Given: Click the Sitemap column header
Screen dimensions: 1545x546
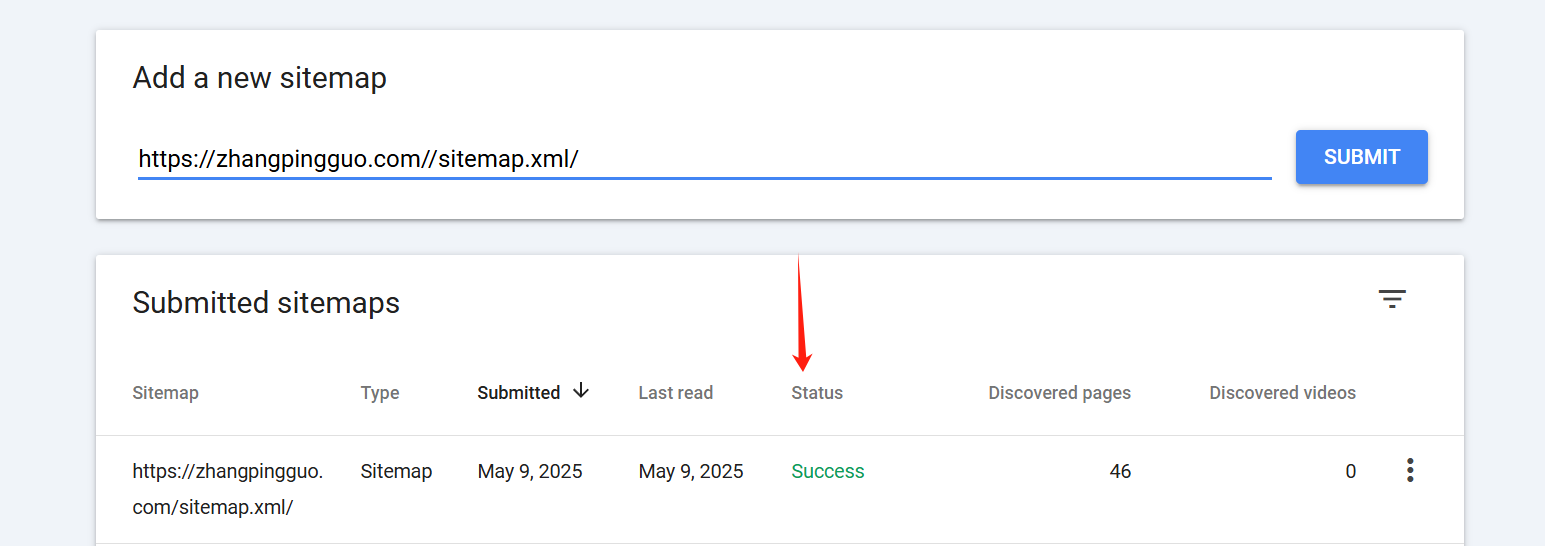Looking at the screenshot, I should 166,393.
